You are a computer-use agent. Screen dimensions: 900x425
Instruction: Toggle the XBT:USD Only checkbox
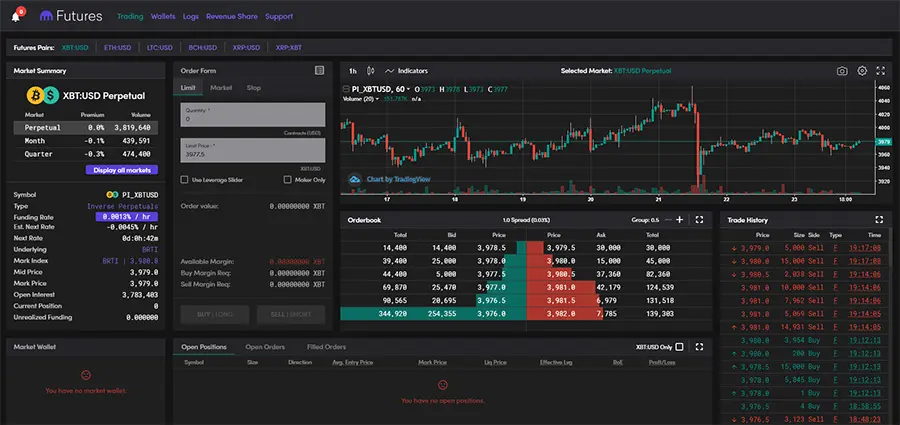click(680, 347)
